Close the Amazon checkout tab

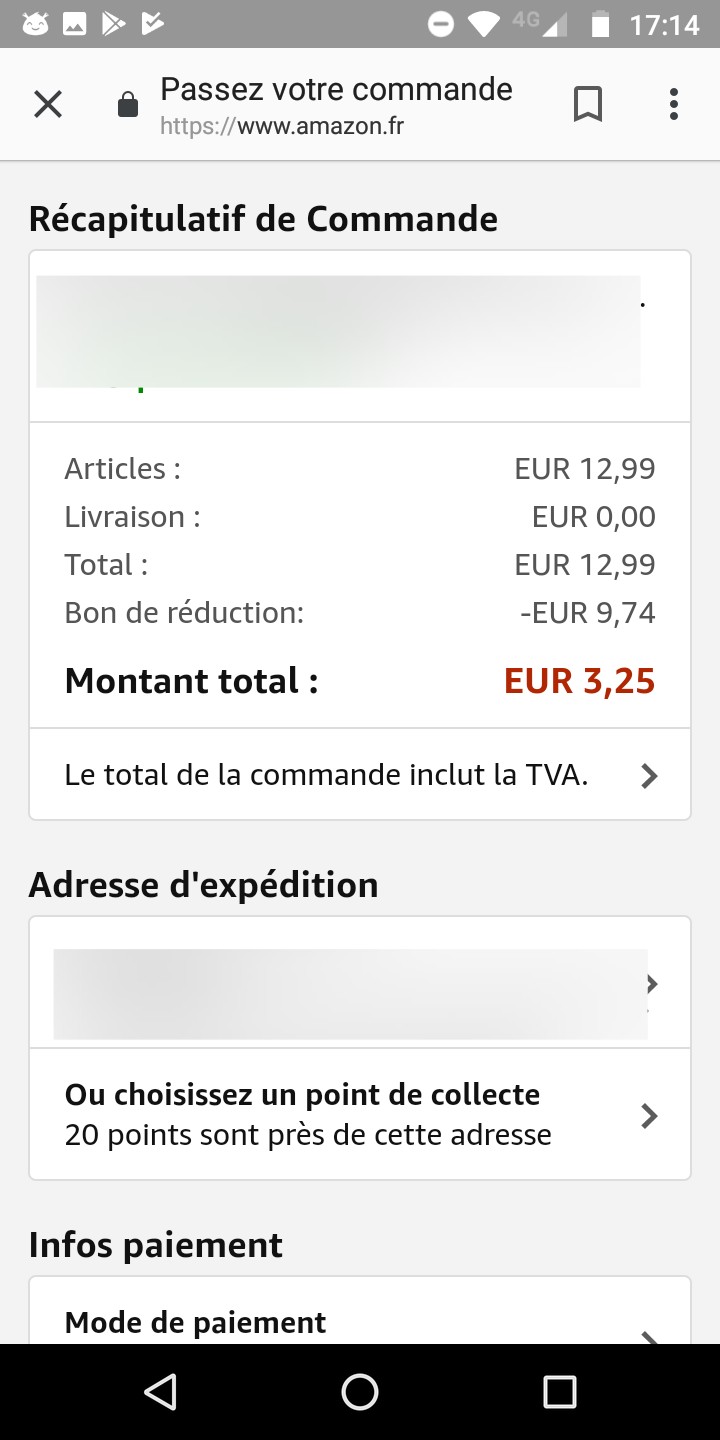(48, 104)
